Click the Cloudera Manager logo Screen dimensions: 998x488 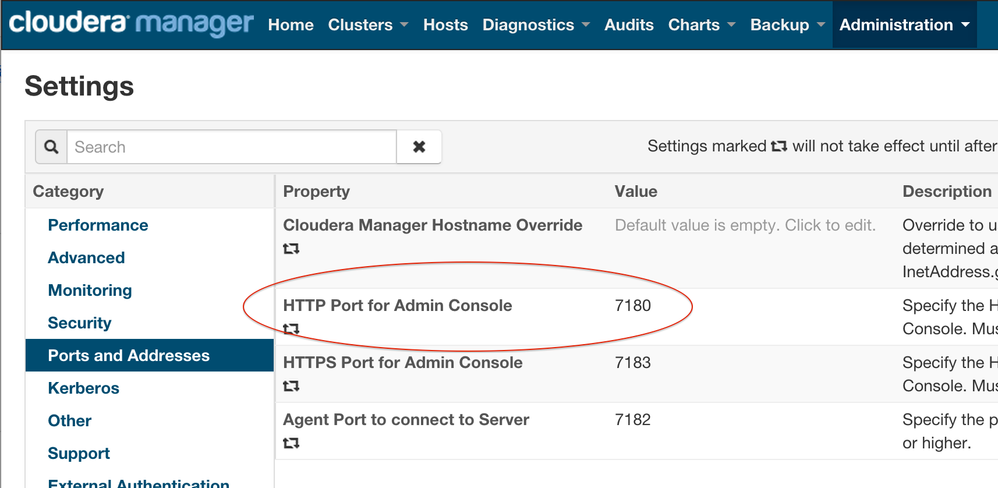point(130,24)
